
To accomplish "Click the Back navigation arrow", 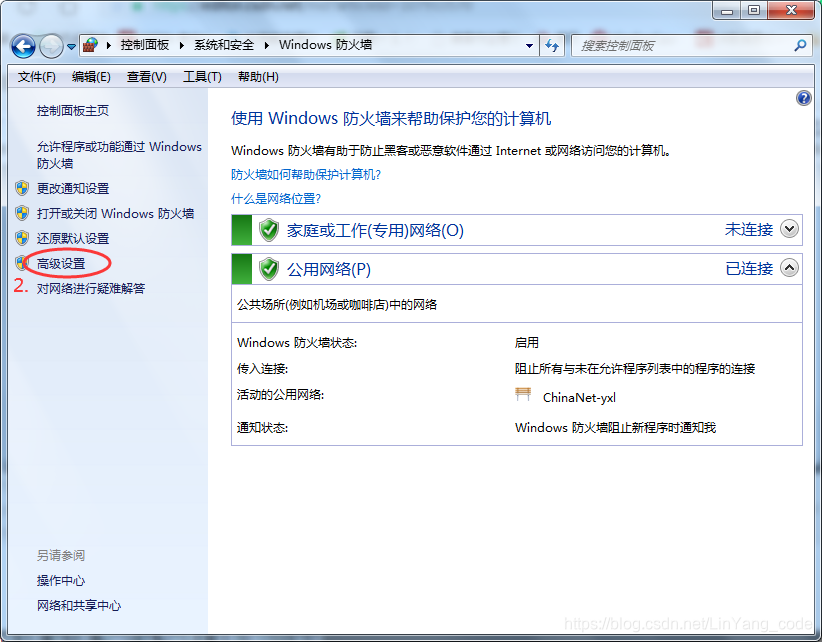I will (x=23, y=46).
